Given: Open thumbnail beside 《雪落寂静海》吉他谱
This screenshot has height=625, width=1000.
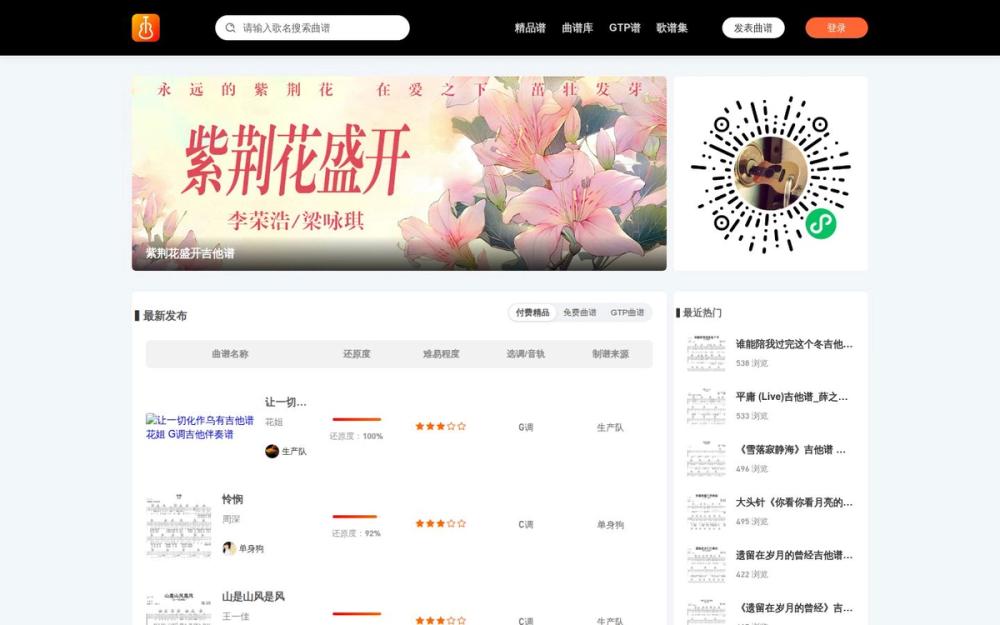Looking at the screenshot, I should pos(706,459).
